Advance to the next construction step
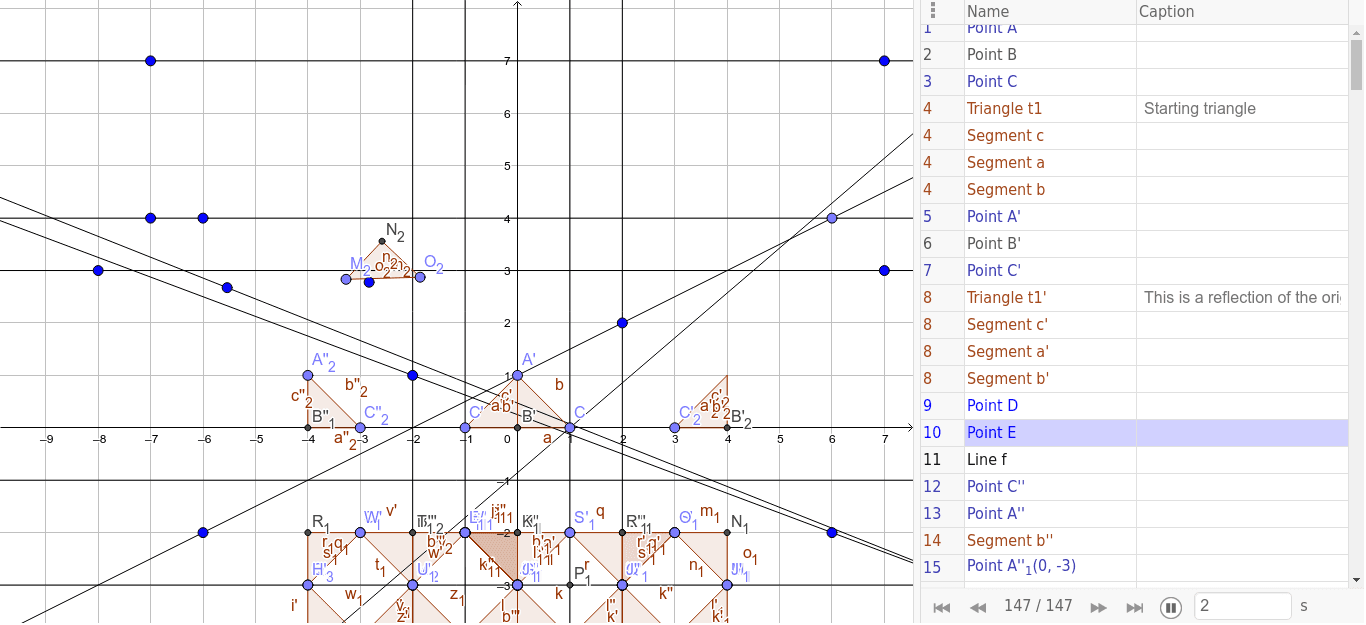Screen dimensions: 1366x625 [x=1098, y=607]
